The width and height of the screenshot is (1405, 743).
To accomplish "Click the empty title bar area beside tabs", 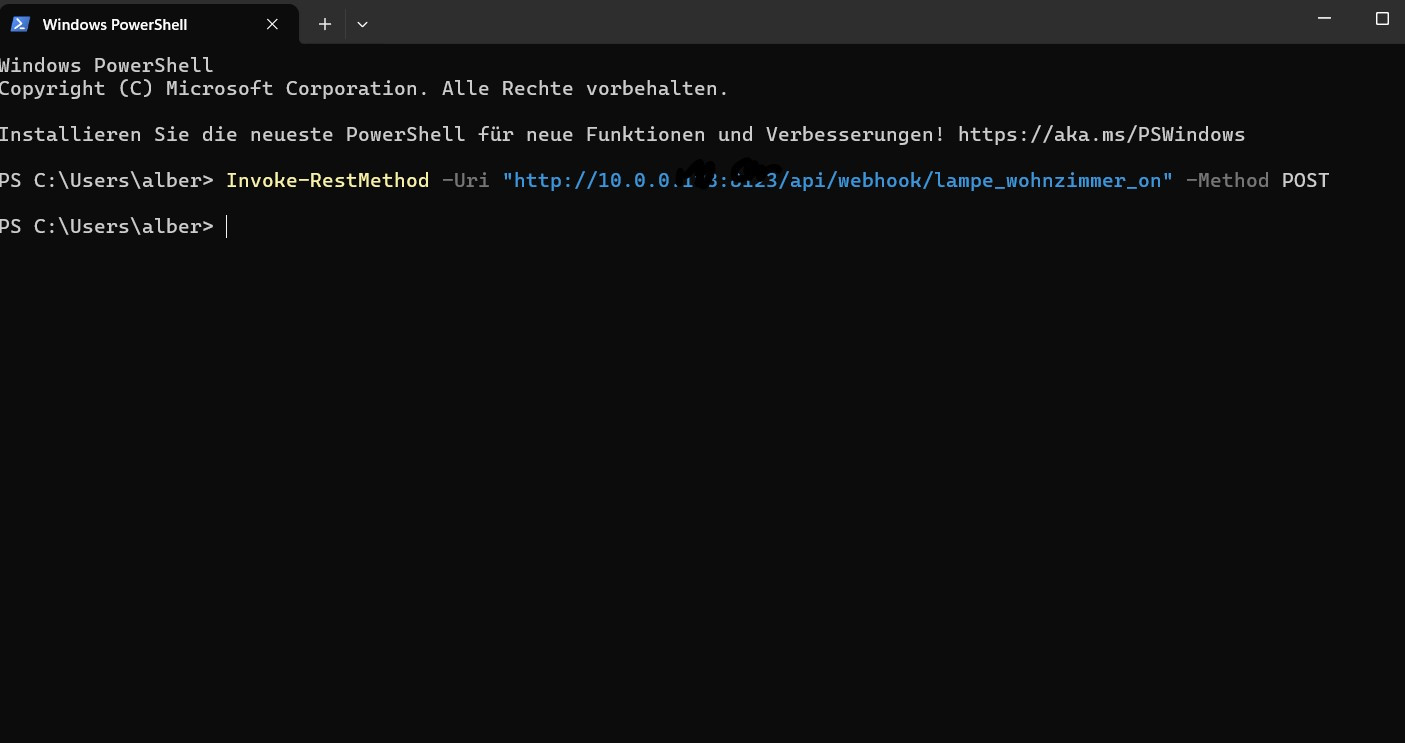I will 800,22.
